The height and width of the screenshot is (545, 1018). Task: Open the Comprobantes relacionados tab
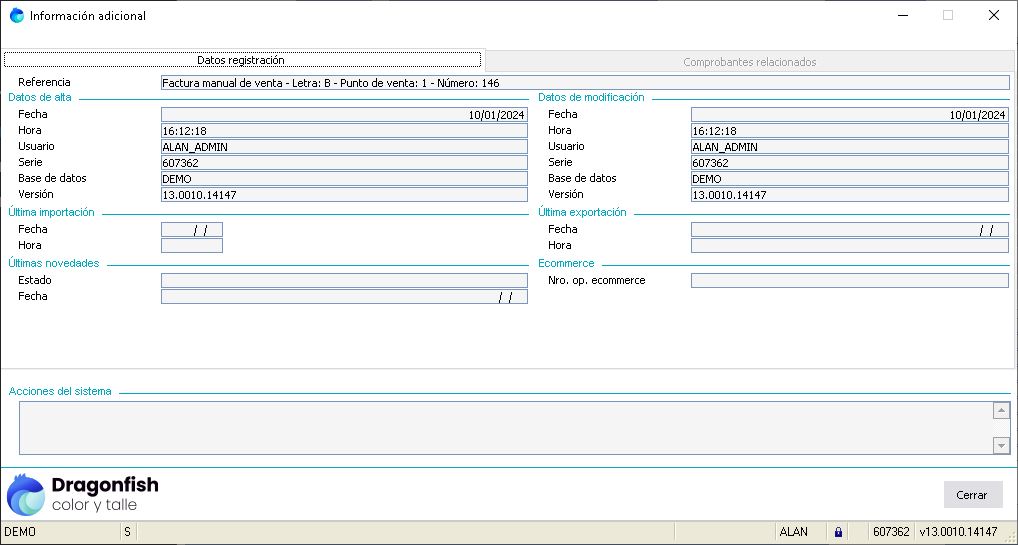pos(750,62)
